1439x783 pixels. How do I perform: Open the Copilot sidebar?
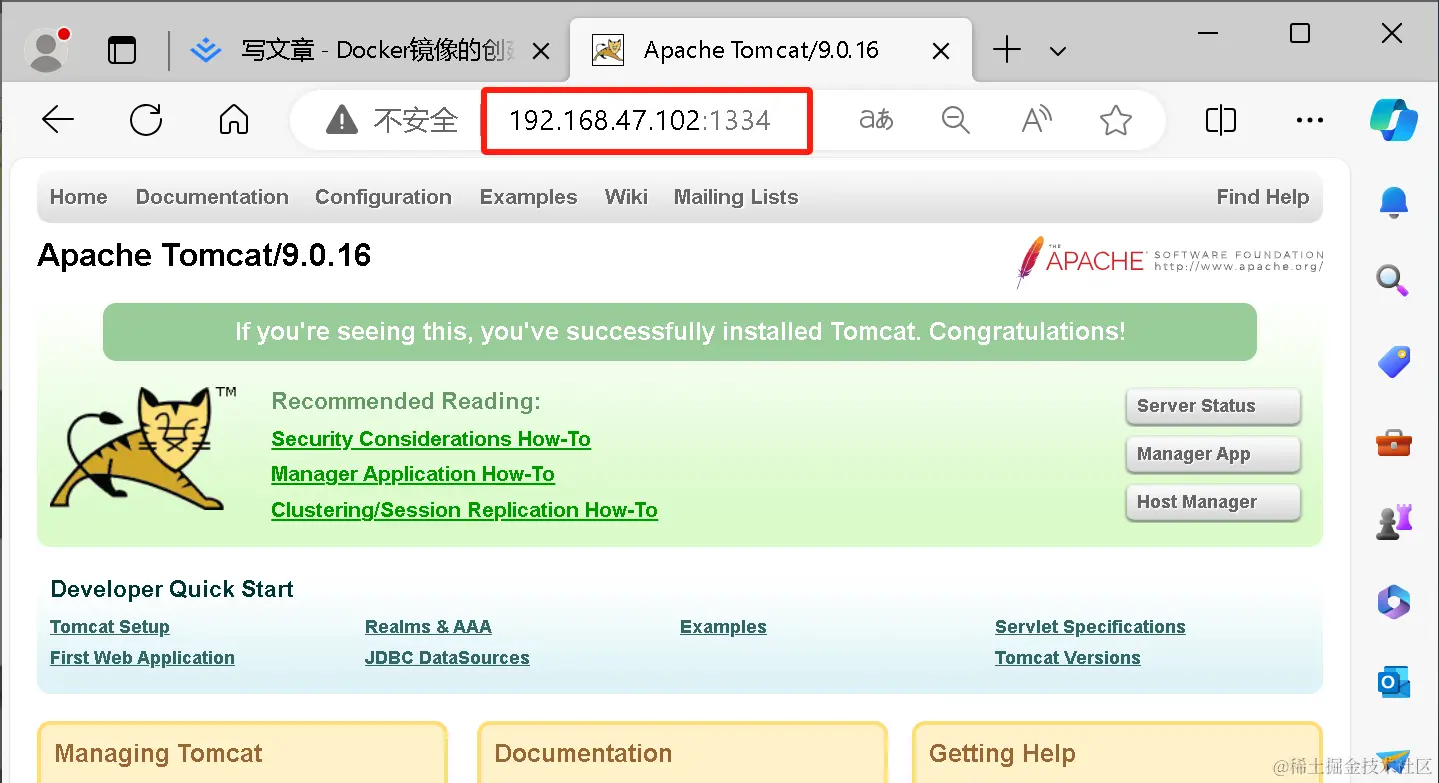tap(1393, 120)
